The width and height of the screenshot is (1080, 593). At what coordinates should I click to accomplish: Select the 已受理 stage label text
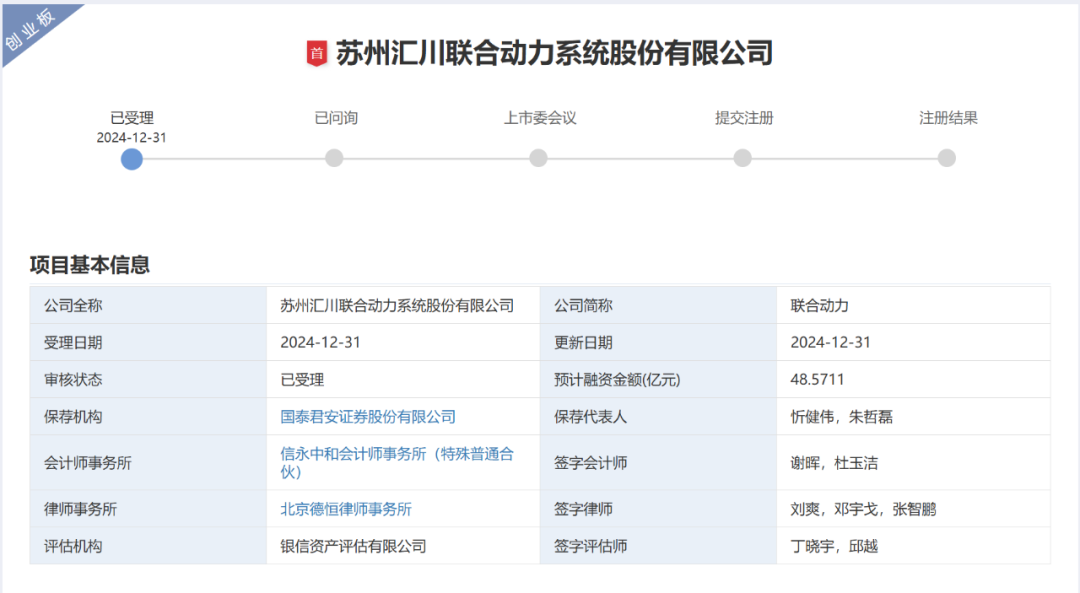pyautogui.click(x=132, y=117)
